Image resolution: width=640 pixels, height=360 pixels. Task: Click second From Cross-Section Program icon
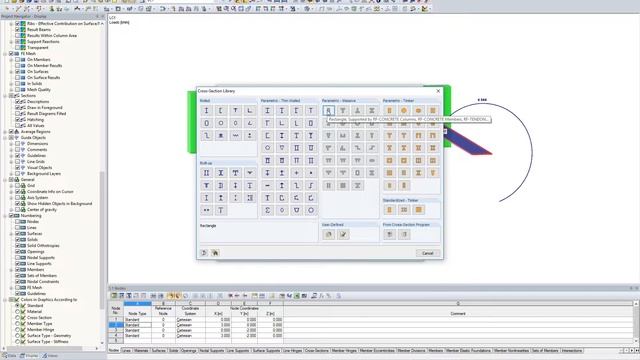click(x=404, y=234)
